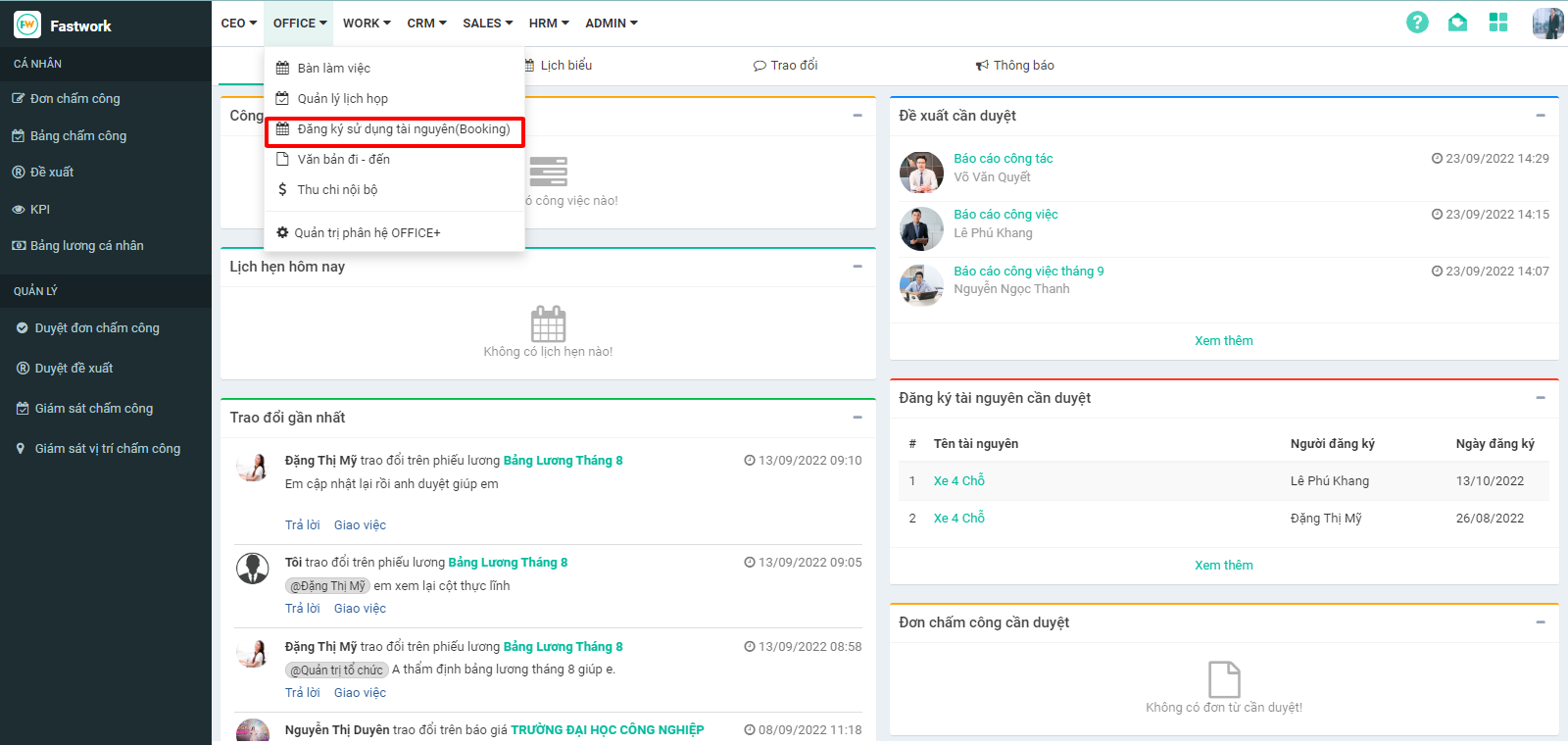
Task: Open Giám sát vị trí chấm công
Action: click(x=107, y=448)
